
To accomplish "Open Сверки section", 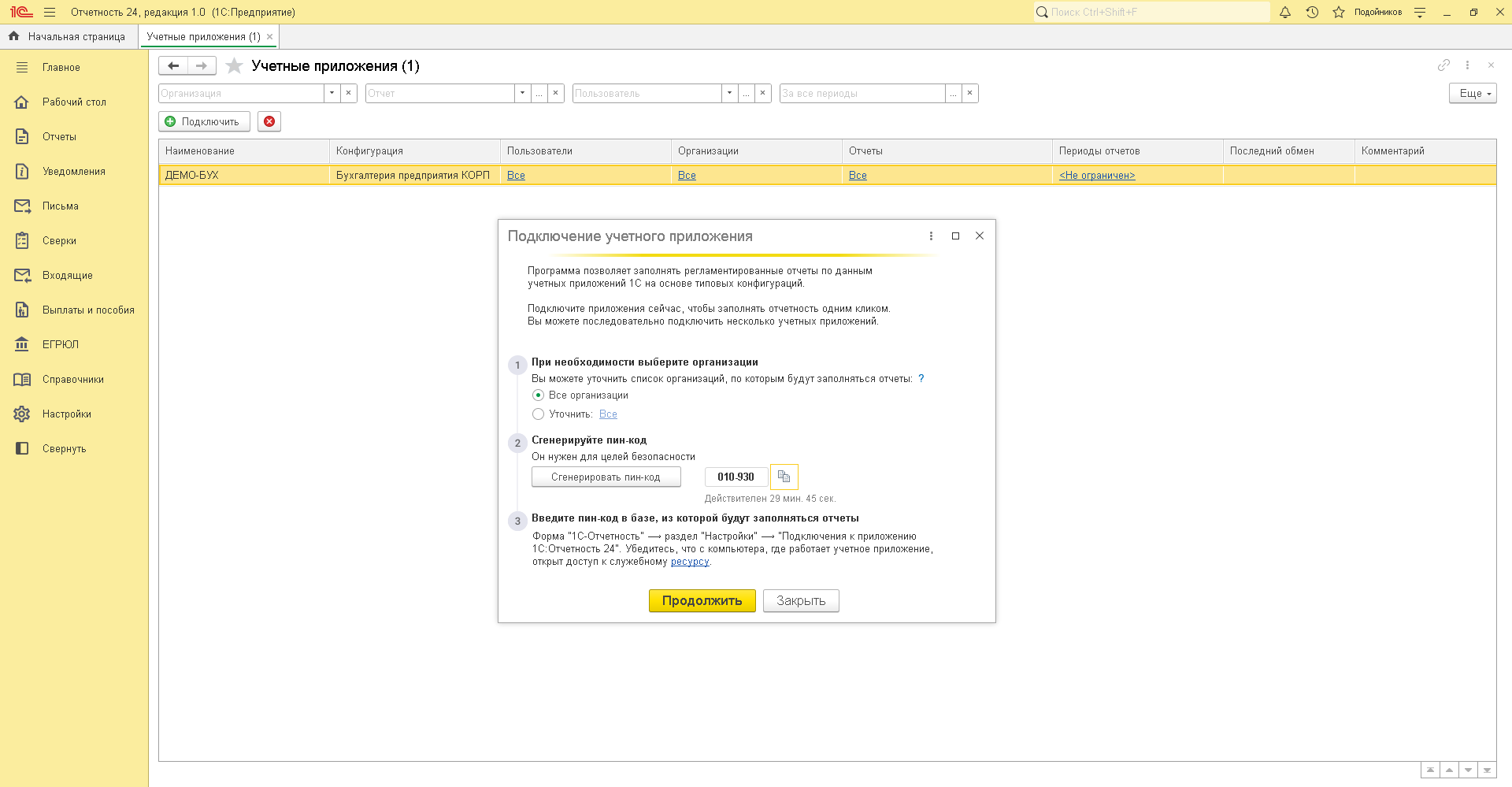I will pyautogui.click(x=59, y=241).
